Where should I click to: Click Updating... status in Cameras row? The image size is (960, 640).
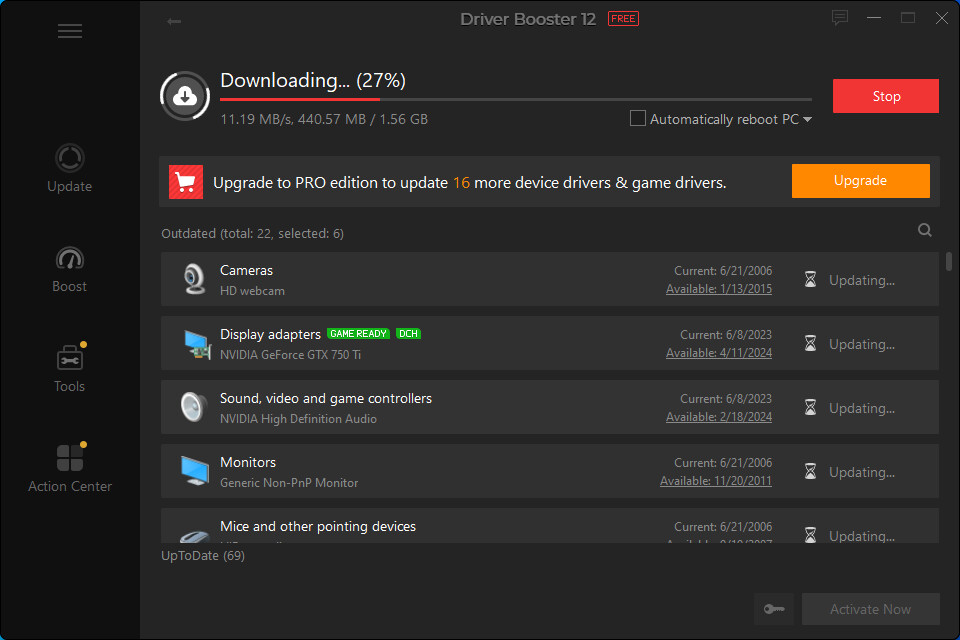(x=861, y=280)
